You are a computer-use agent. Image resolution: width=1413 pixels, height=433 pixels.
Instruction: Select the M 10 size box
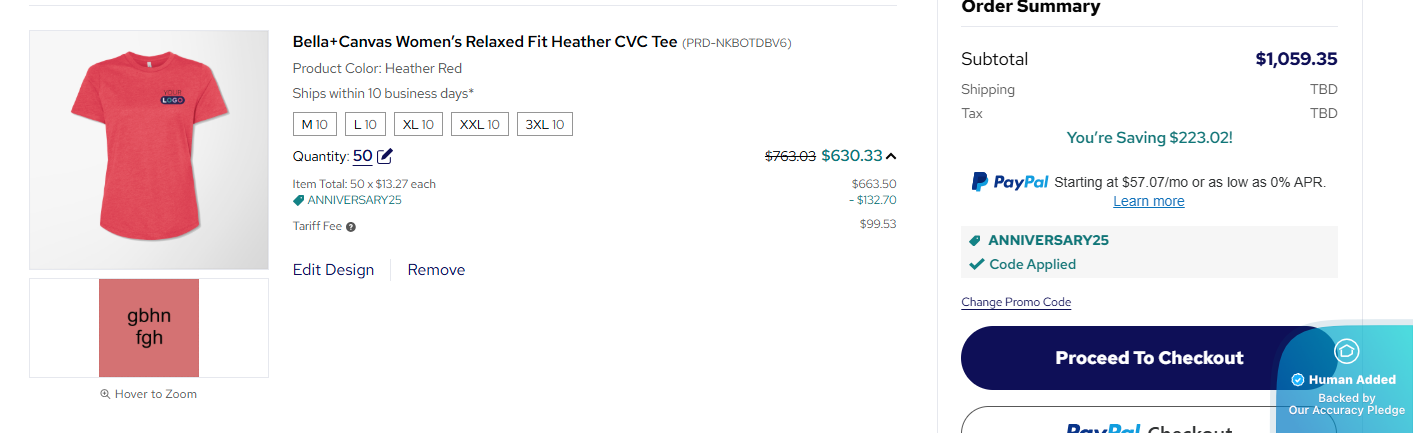tap(315, 125)
